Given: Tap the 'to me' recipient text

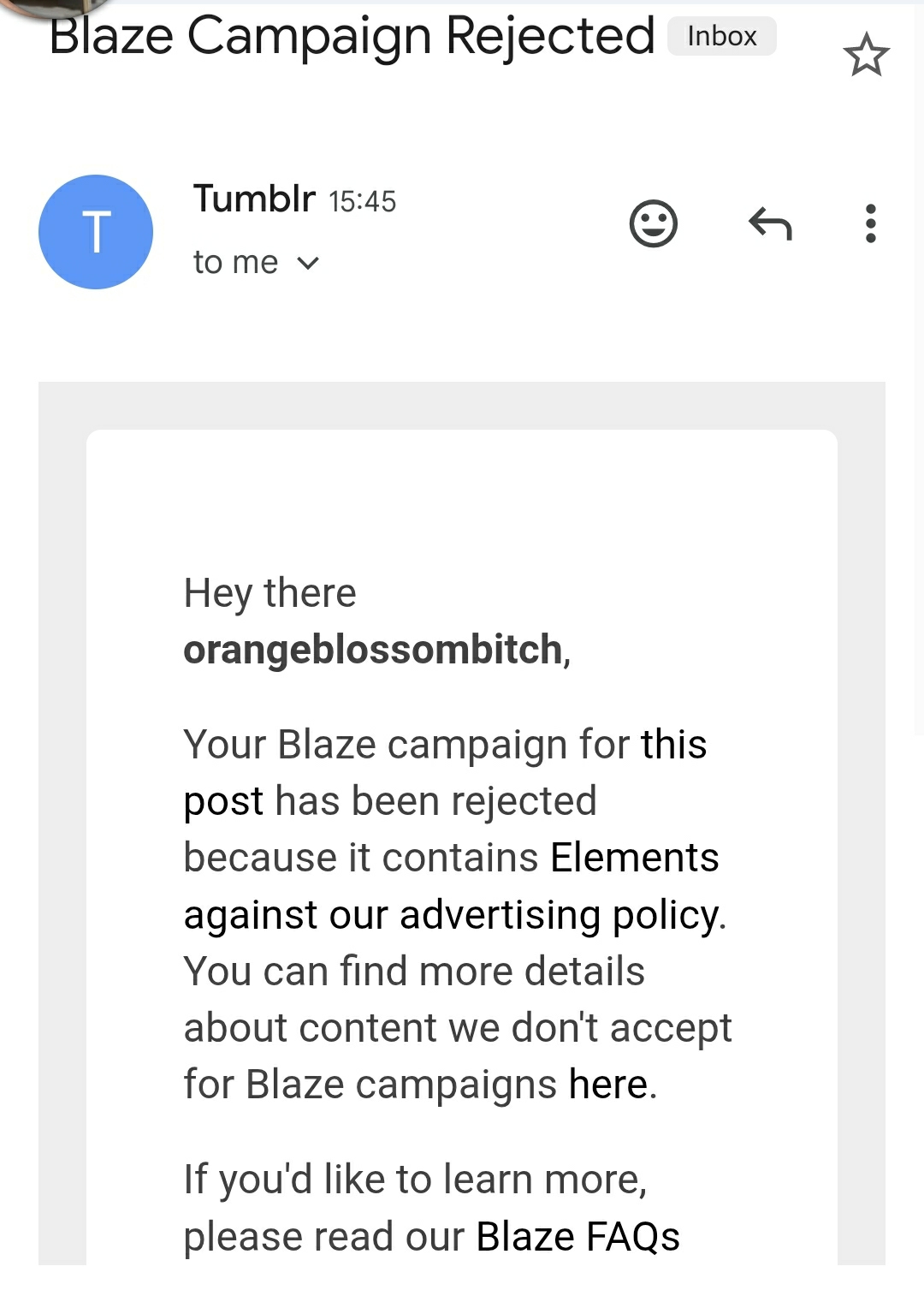Looking at the screenshot, I should click(x=235, y=263).
